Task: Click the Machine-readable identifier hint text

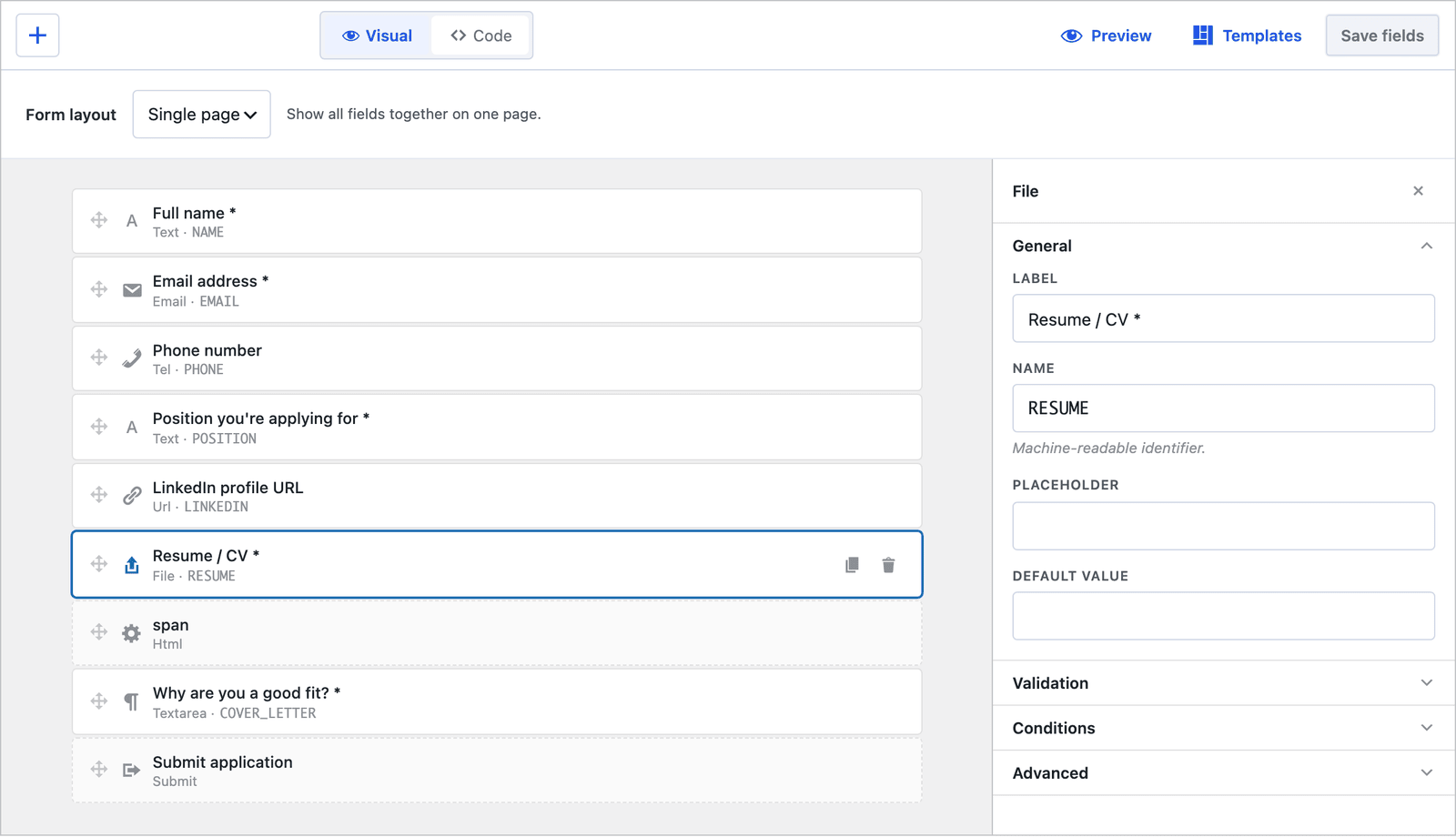Action: tap(1108, 448)
